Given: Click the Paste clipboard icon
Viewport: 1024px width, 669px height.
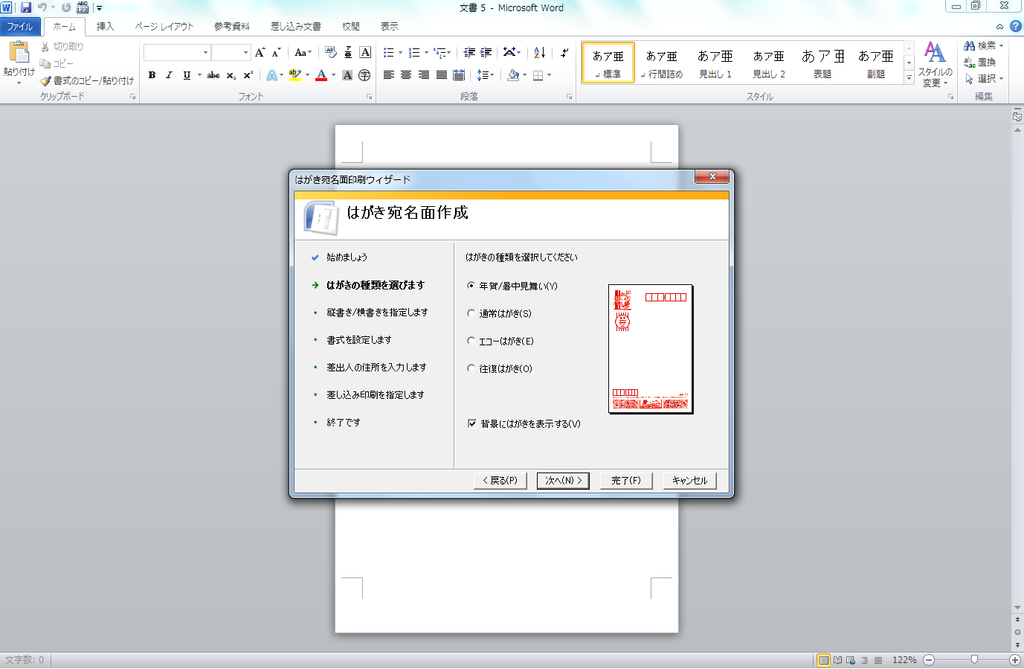Looking at the screenshot, I should point(19,52).
